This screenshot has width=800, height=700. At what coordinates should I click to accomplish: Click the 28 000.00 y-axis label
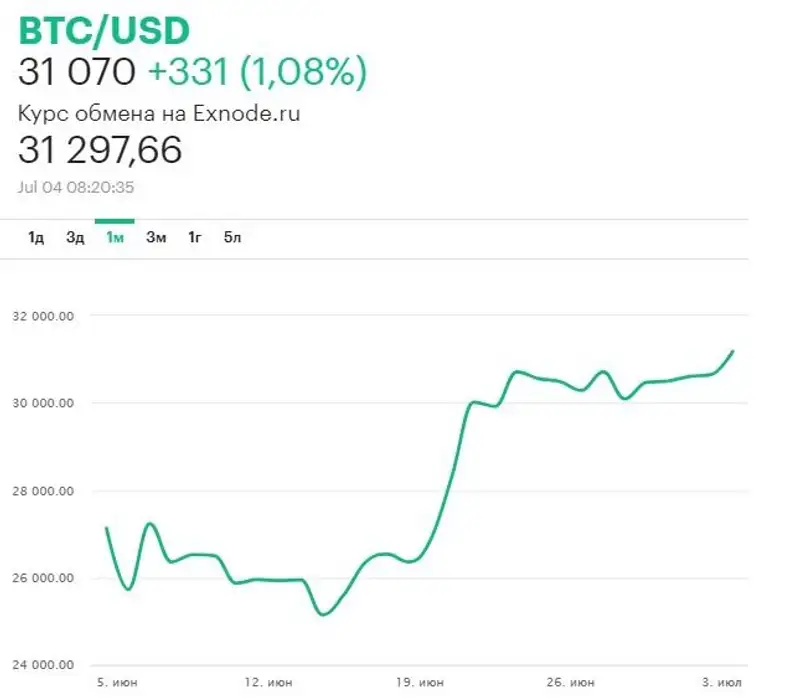coord(42,491)
